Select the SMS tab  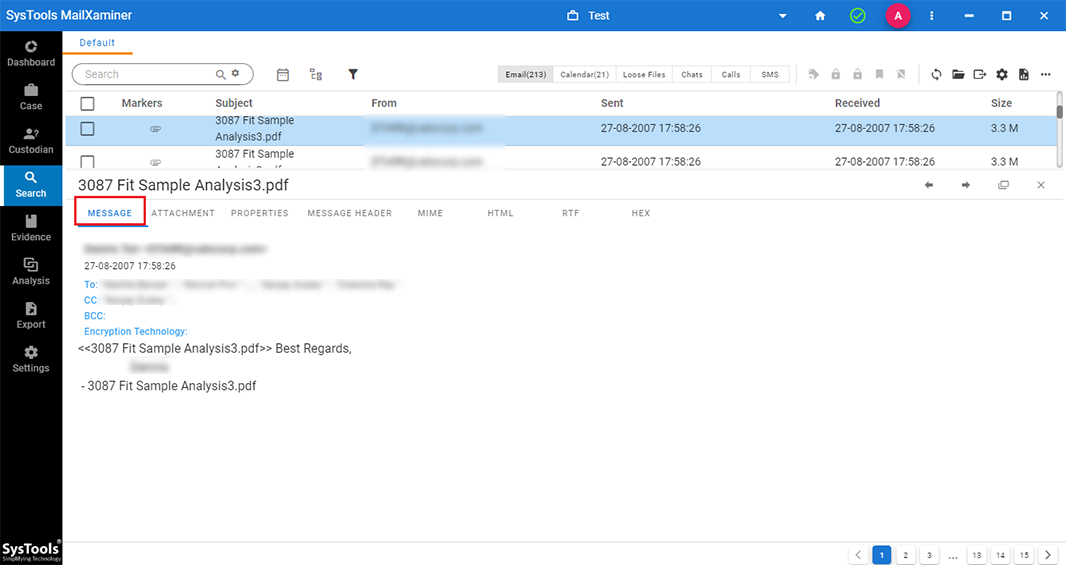[770, 75]
